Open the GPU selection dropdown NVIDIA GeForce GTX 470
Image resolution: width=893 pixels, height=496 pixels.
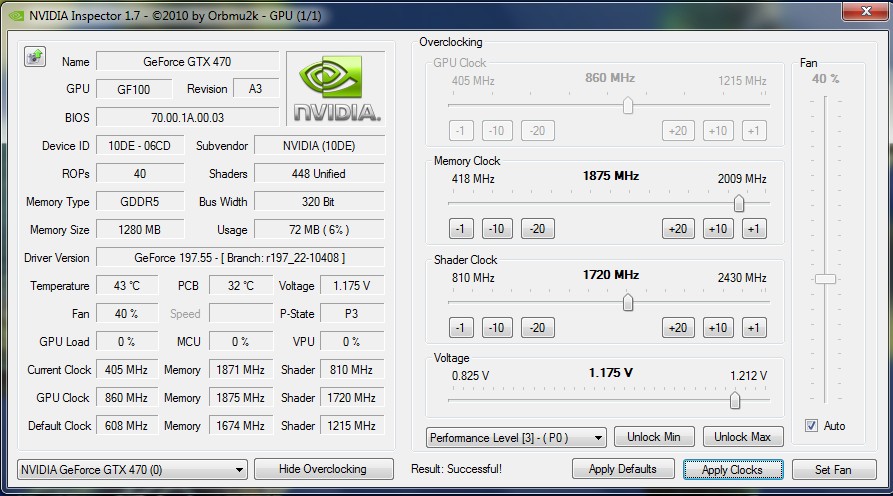point(132,470)
